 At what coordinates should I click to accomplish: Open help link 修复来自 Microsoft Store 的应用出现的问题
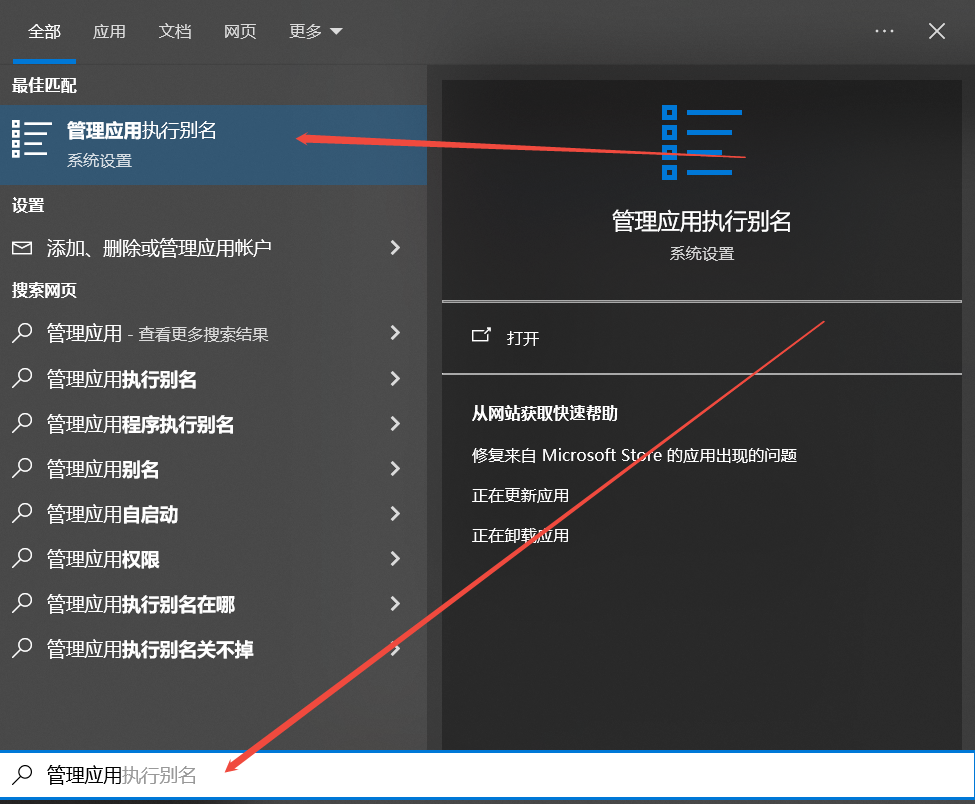(634, 456)
